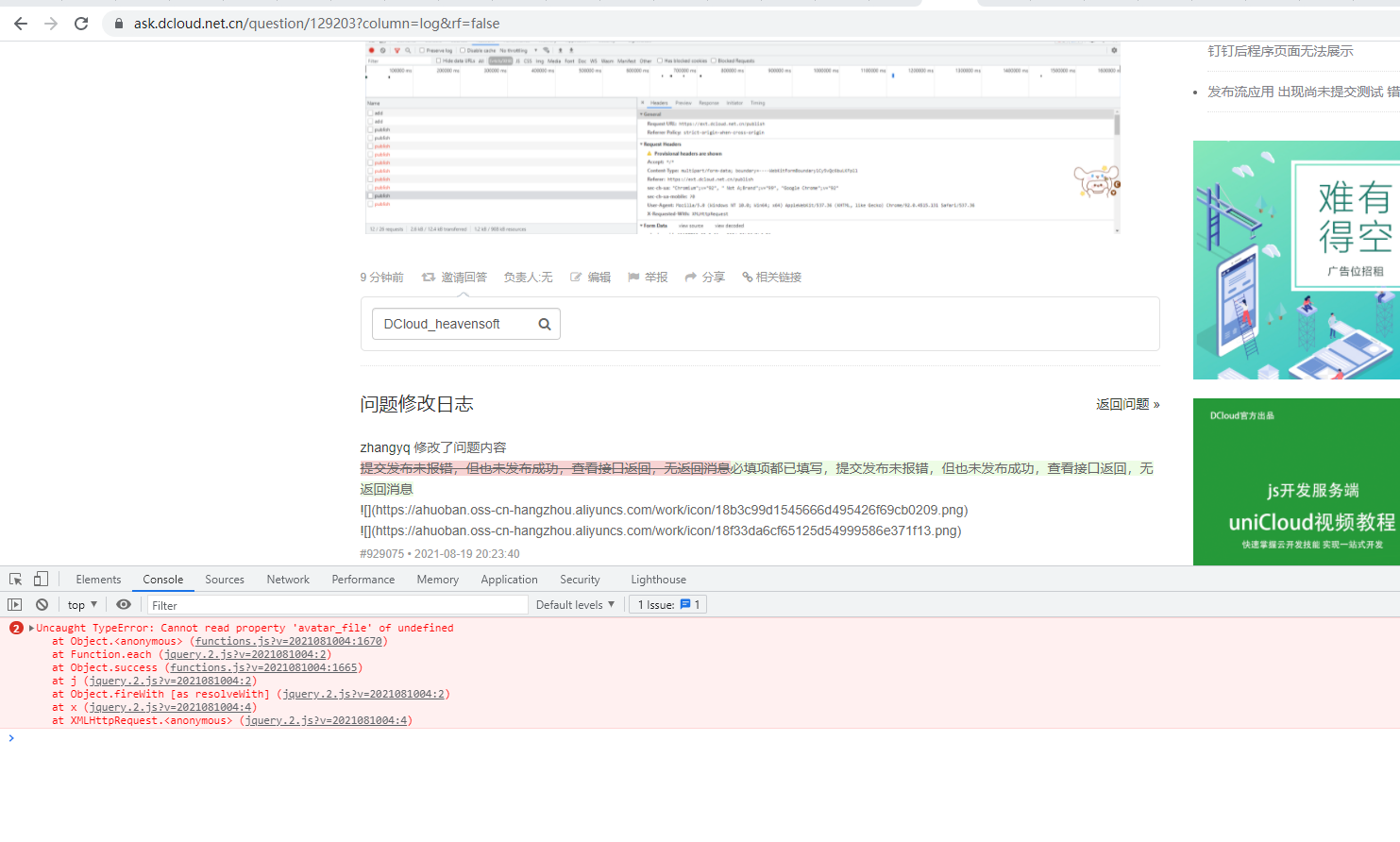Click the uniCloud video tutorial banner

tap(1296, 482)
